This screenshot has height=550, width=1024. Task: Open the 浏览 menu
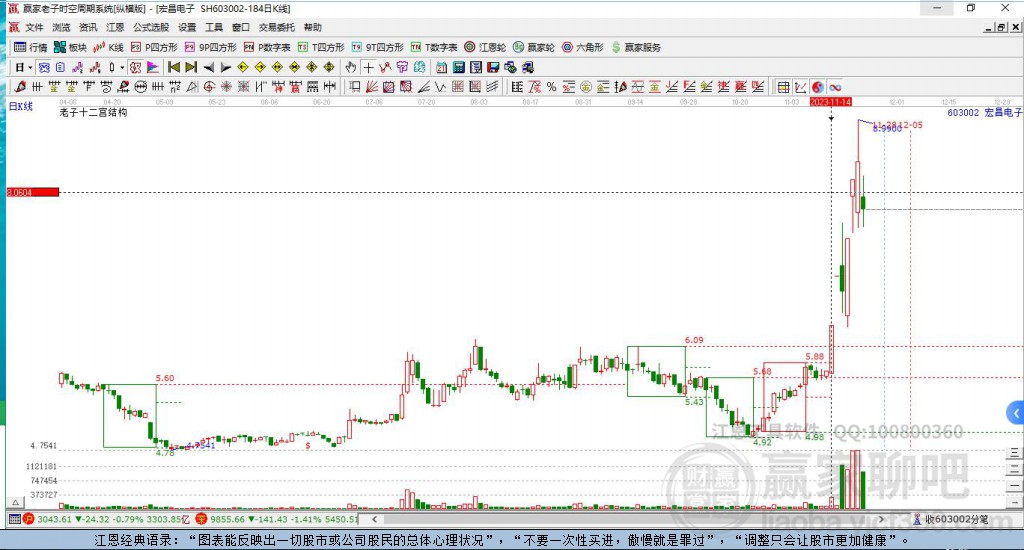[61, 27]
